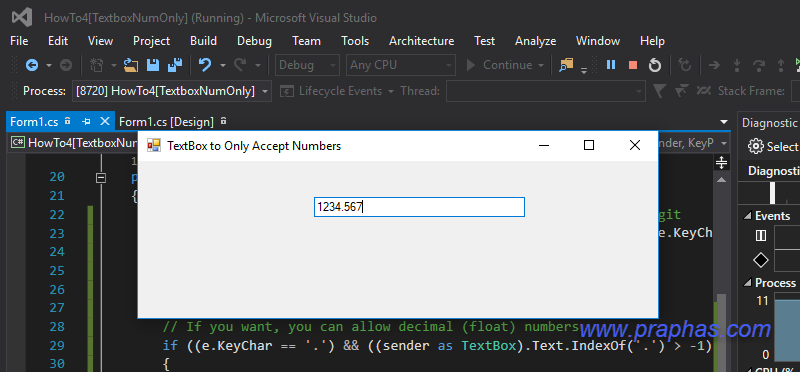800x372 pixels.
Task: Click the Navigate Backward arrow icon
Action: (32, 65)
